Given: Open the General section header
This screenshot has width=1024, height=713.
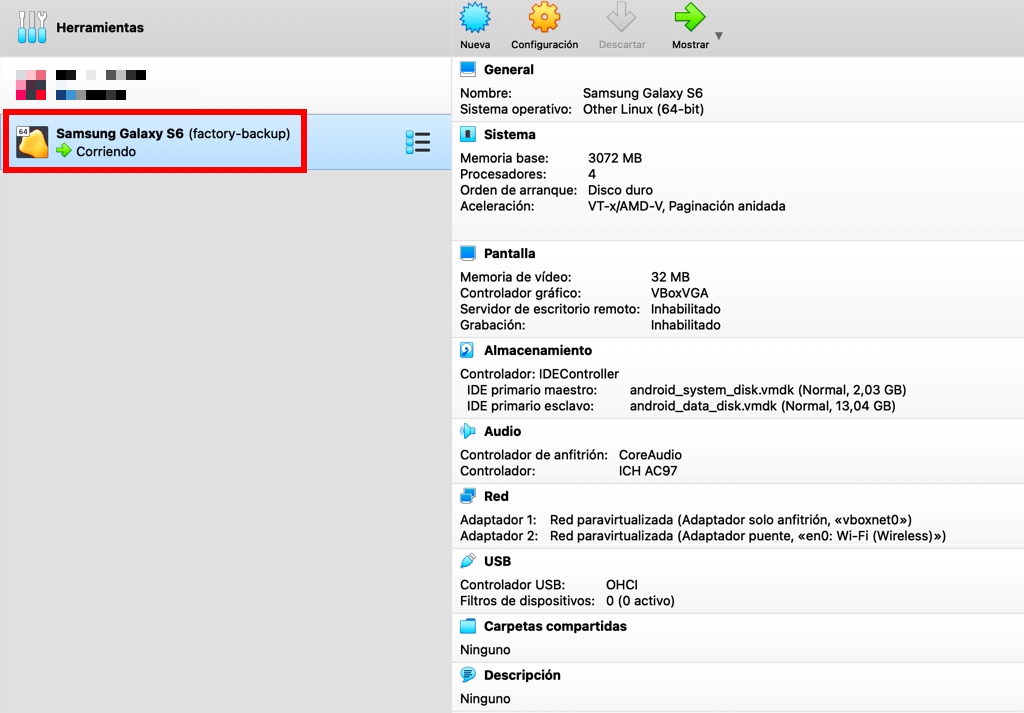Looking at the screenshot, I should (509, 69).
